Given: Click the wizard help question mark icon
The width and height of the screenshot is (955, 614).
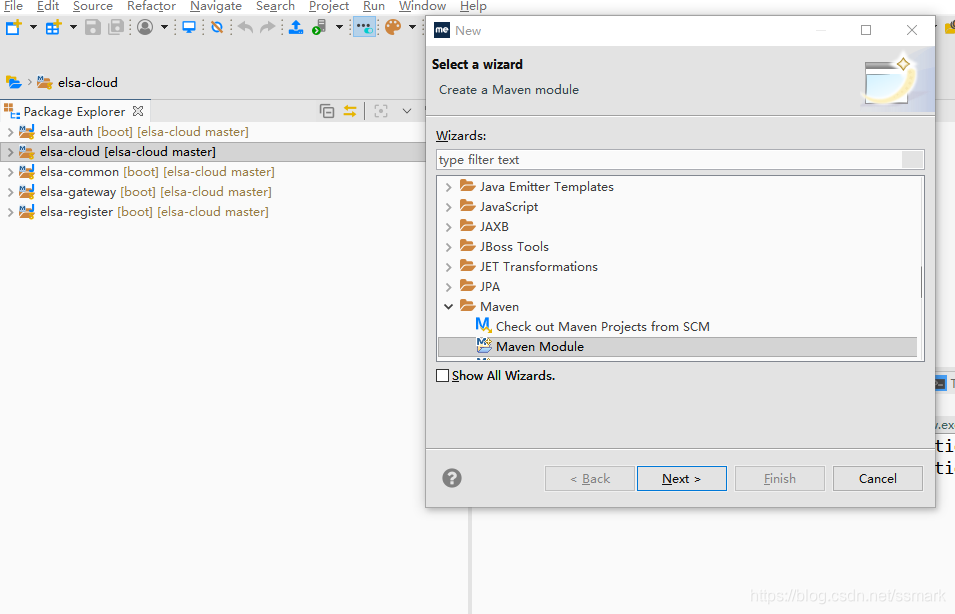Looking at the screenshot, I should click(452, 478).
